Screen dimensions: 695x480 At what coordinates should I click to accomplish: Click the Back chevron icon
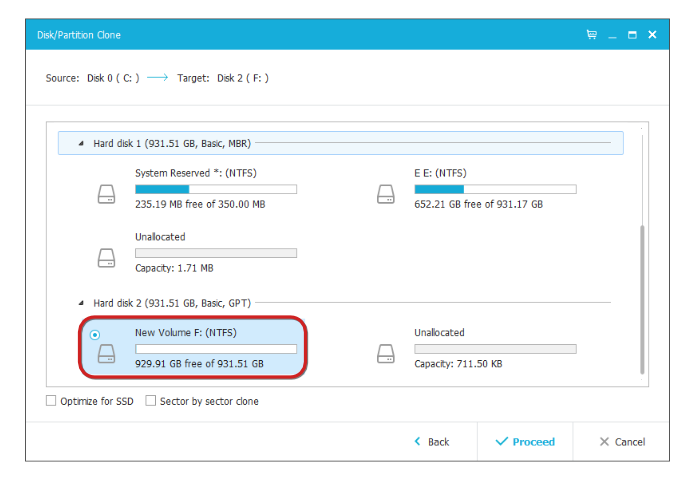pyautogui.click(x=417, y=441)
